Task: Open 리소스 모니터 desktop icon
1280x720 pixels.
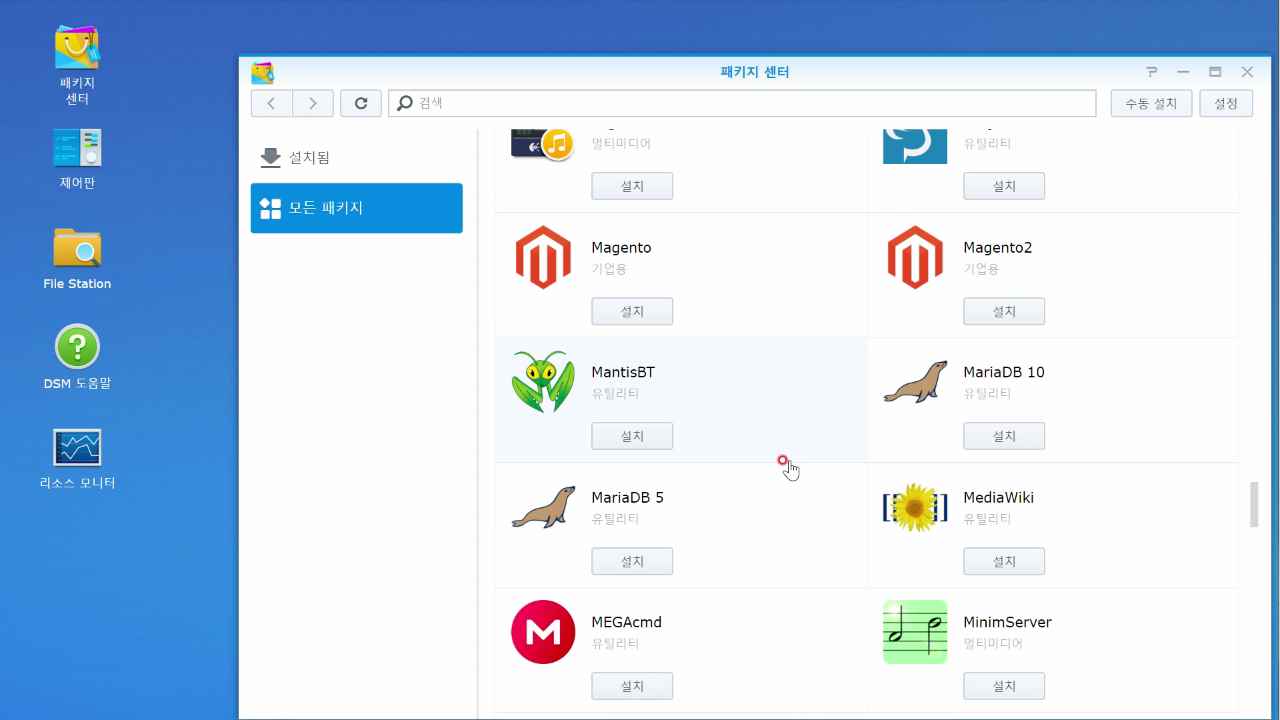Action: click(x=77, y=458)
